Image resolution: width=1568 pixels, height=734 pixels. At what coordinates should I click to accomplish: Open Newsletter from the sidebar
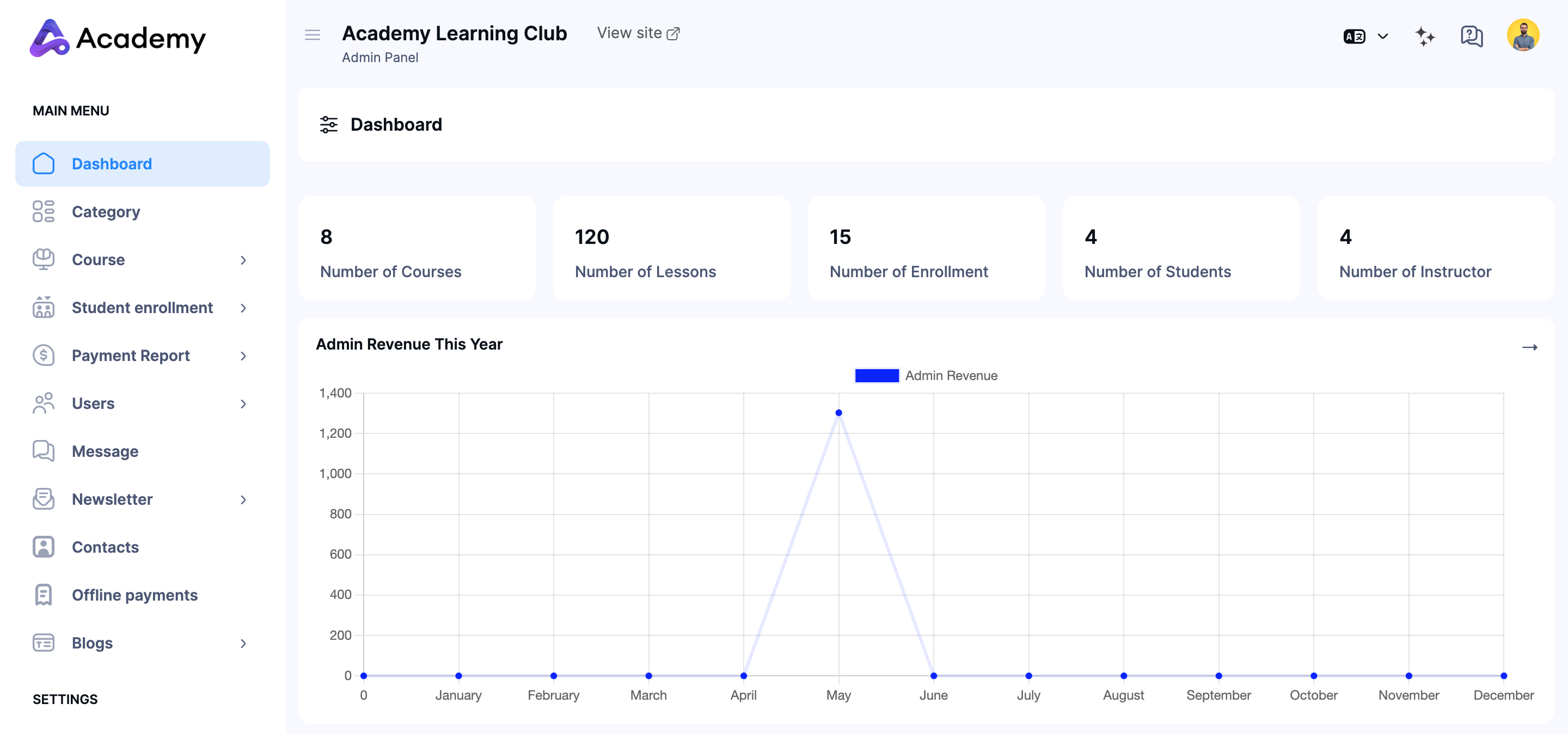coord(112,499)
